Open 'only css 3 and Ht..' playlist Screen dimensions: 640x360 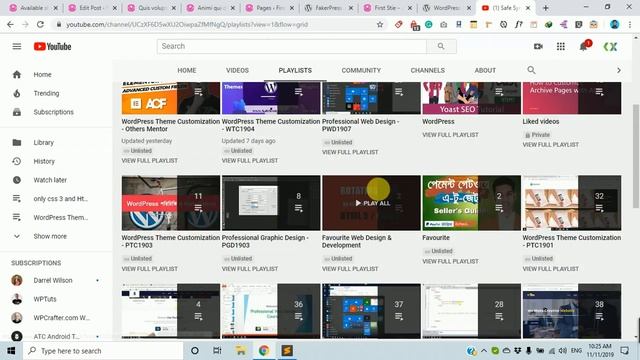coord(60,199)
